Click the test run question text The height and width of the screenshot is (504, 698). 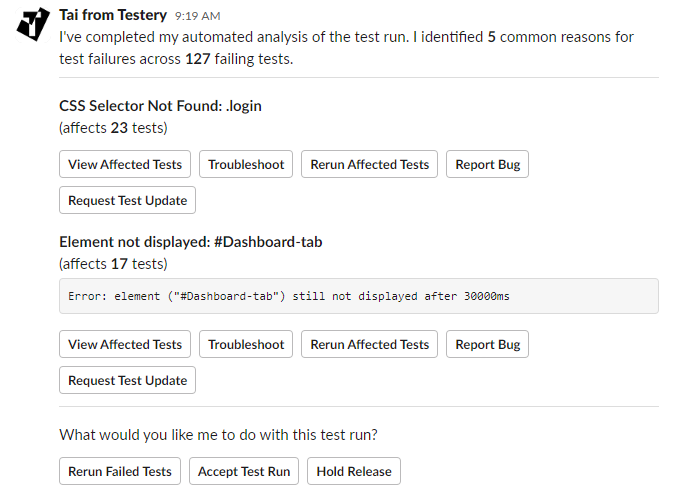[x=218, y=435]
